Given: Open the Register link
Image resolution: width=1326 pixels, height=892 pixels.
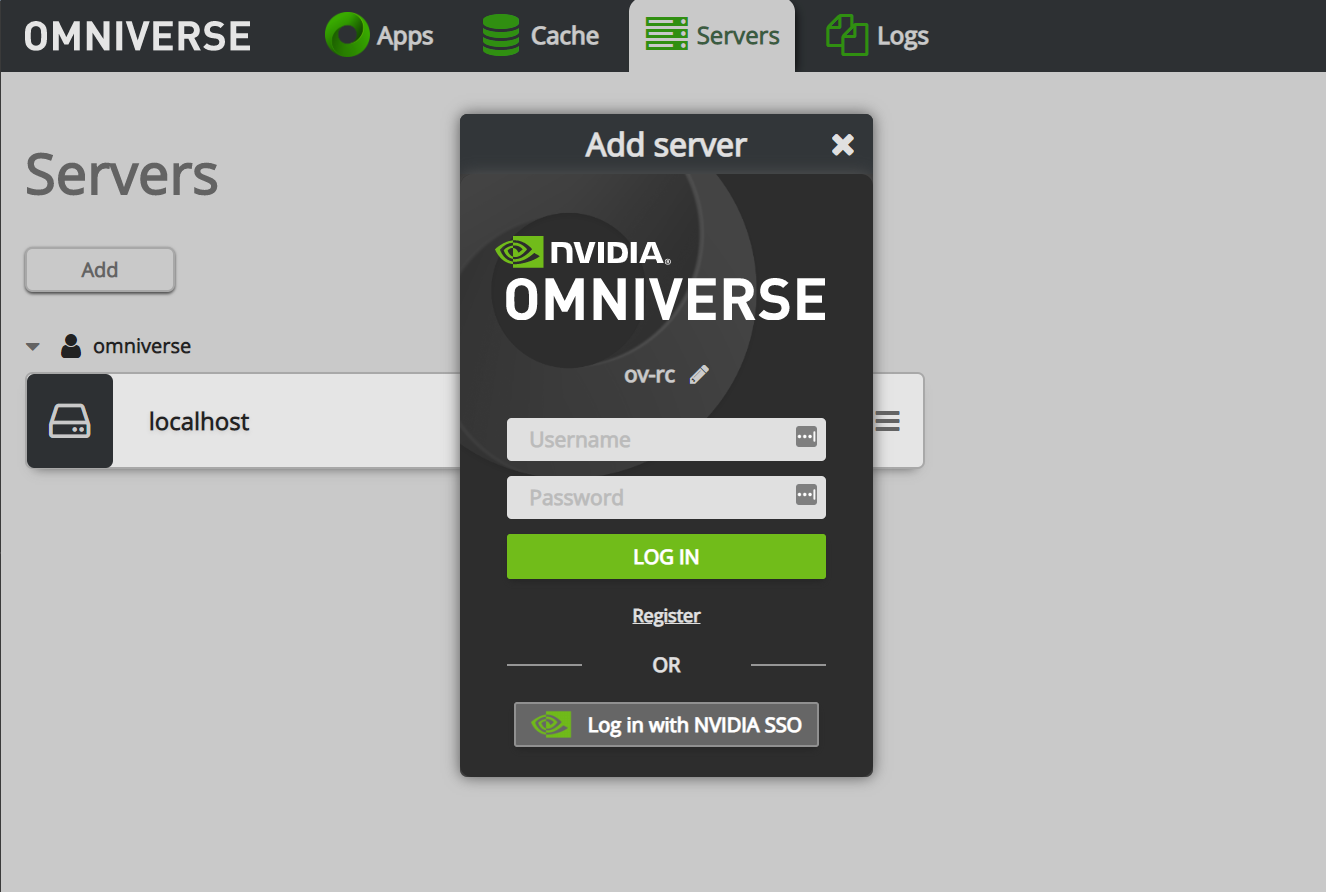Looking at the screenshot, I should pos(666,616).
